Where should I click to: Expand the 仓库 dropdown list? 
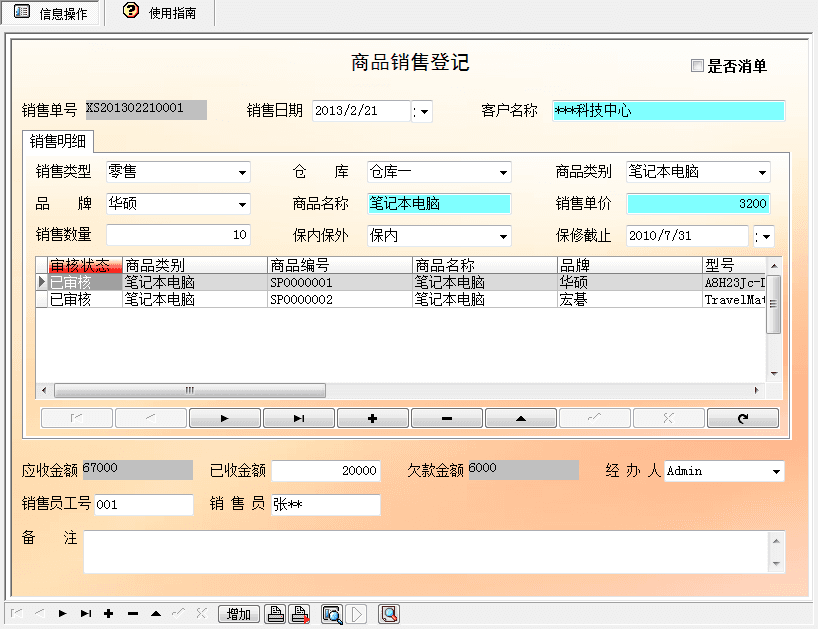point(502,172)
